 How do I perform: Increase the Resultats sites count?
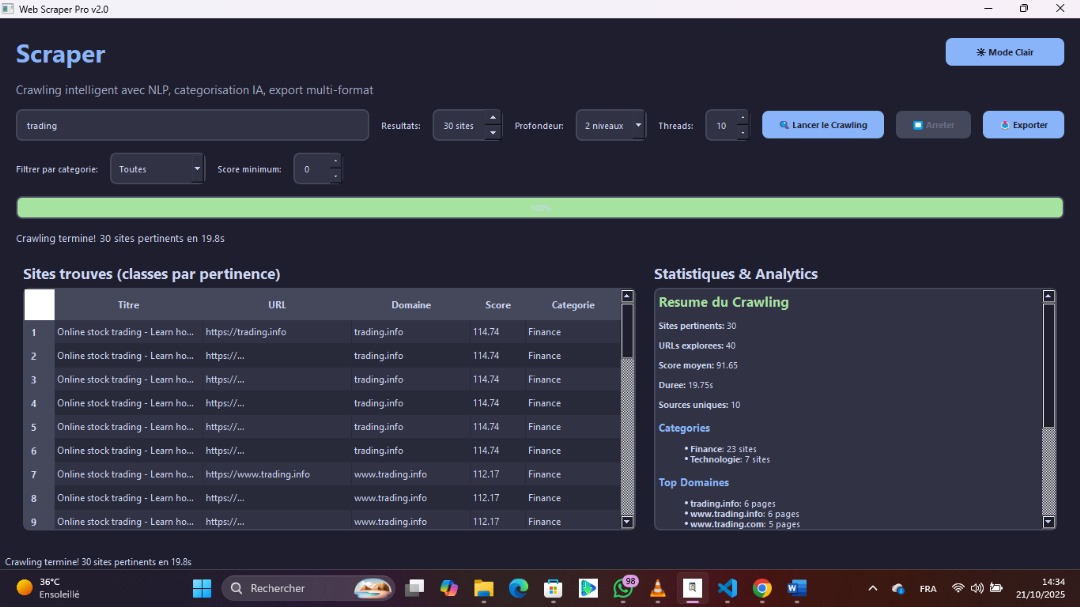pos(492,118)
